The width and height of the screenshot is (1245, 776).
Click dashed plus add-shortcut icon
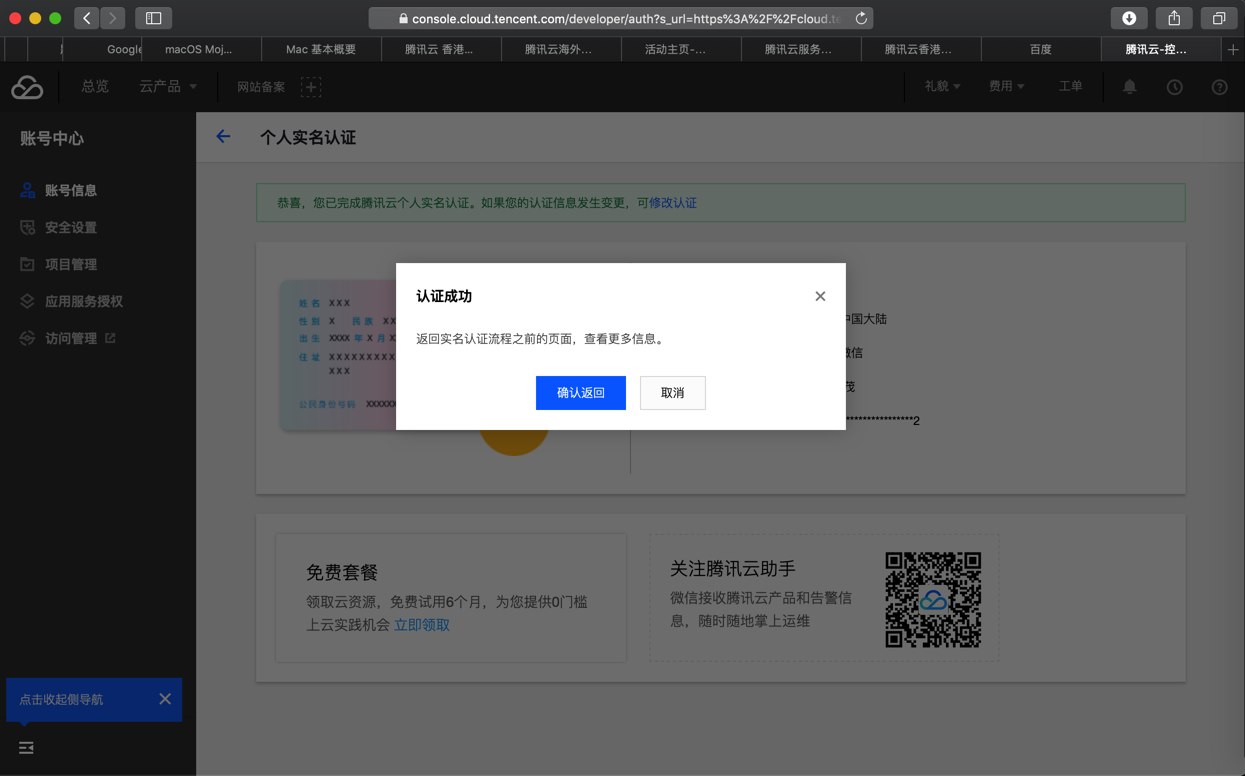tap(311, 87)
